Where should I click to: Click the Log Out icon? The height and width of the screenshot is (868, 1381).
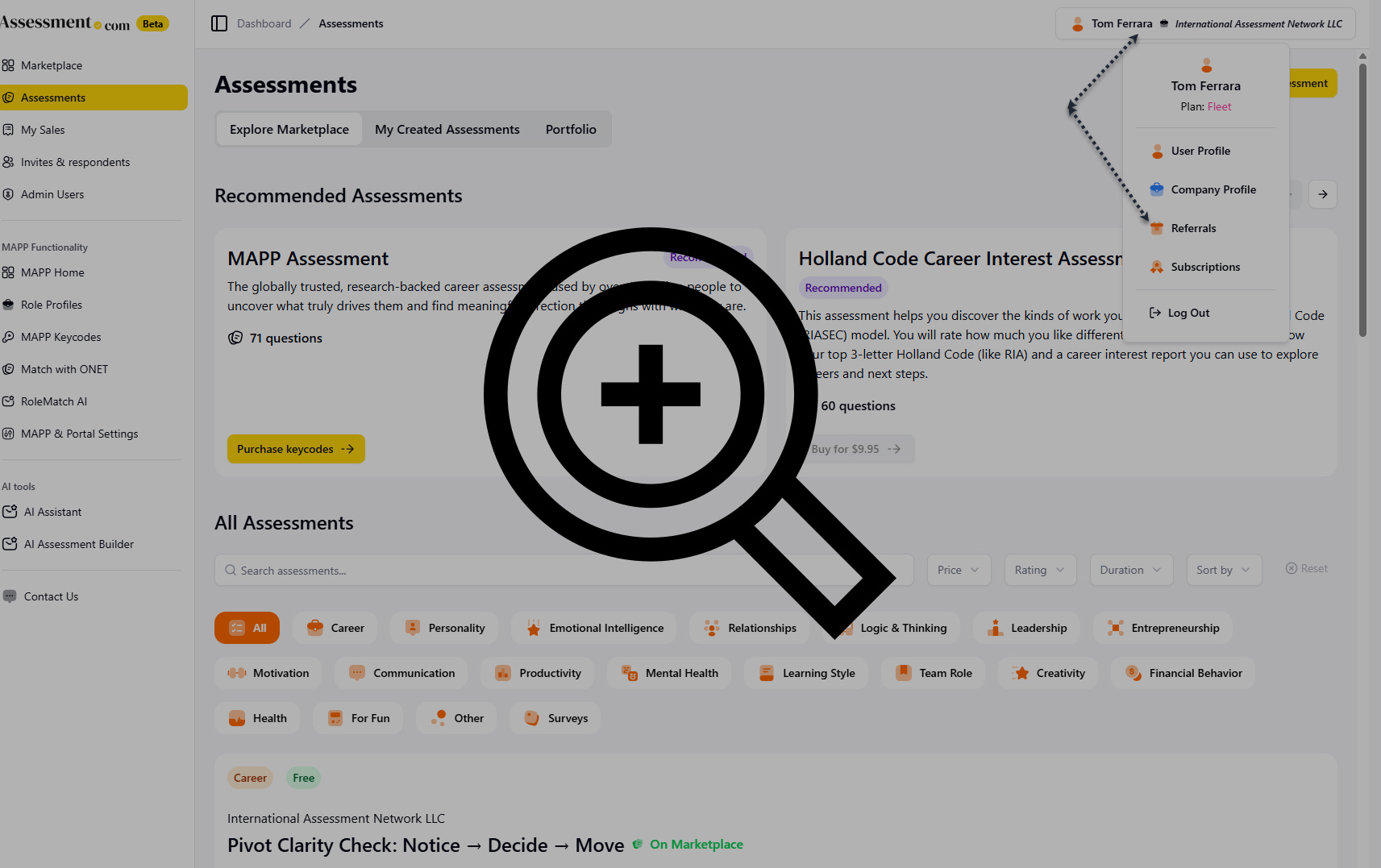point(1155,313)
